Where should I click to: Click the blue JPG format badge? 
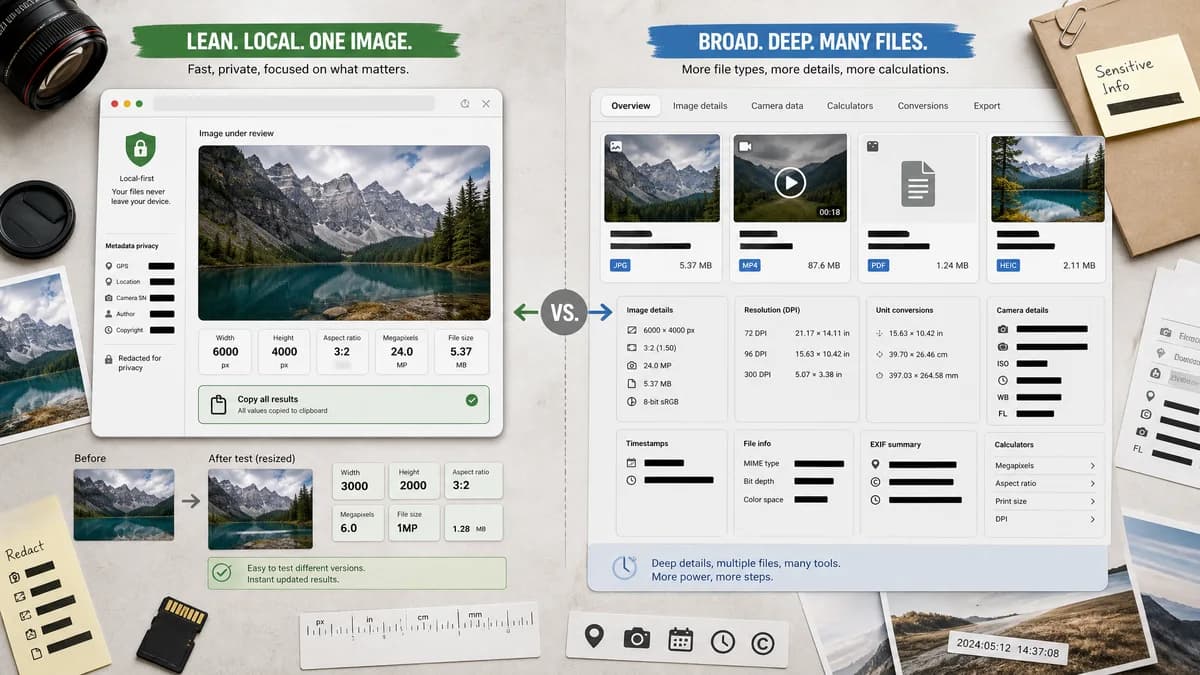620,266
